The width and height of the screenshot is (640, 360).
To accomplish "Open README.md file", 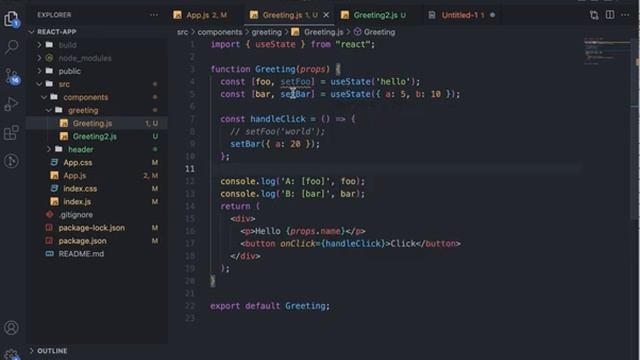I will pyautogui.click(x=81, y=254).
